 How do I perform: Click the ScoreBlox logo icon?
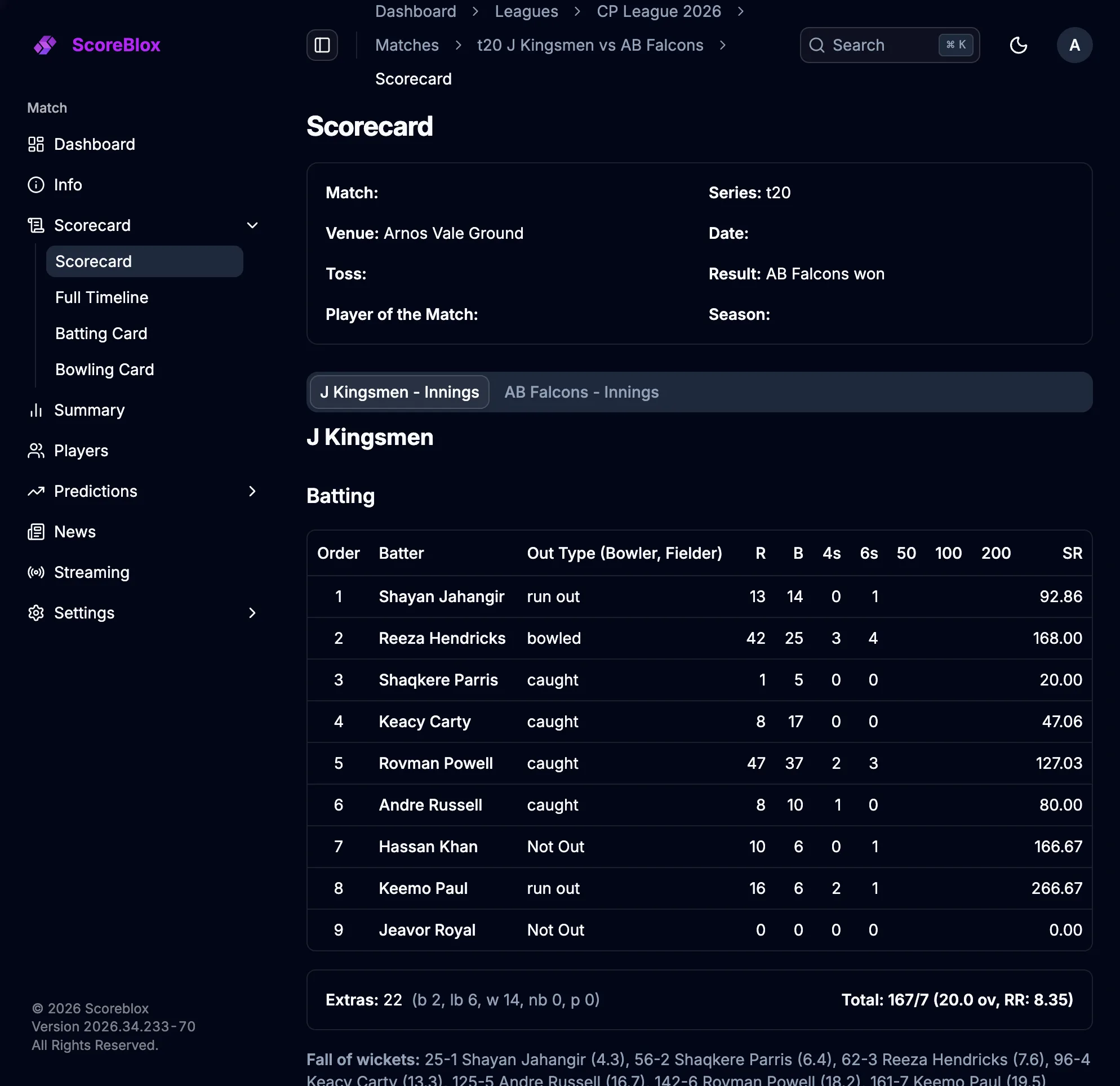point(45,45)
